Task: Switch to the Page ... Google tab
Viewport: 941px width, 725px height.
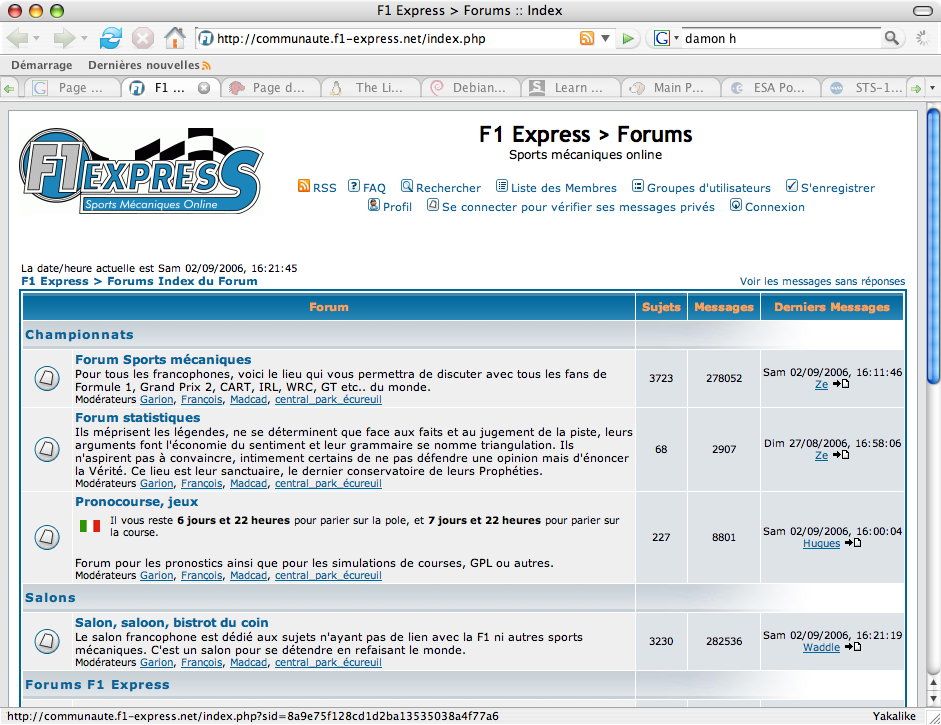Action: click(x=70, y=88)
